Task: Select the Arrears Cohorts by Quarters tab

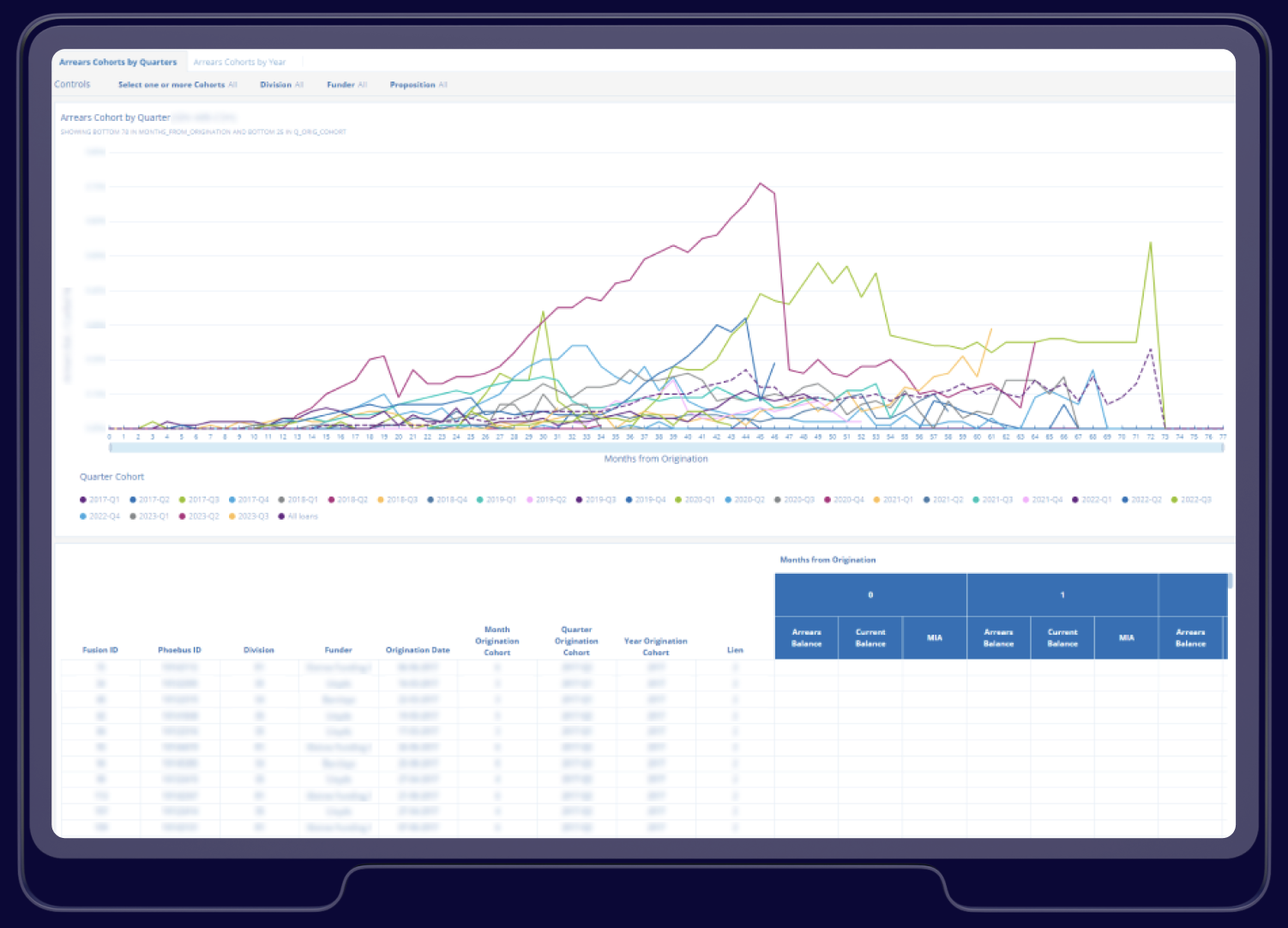Action: (117, 63)
